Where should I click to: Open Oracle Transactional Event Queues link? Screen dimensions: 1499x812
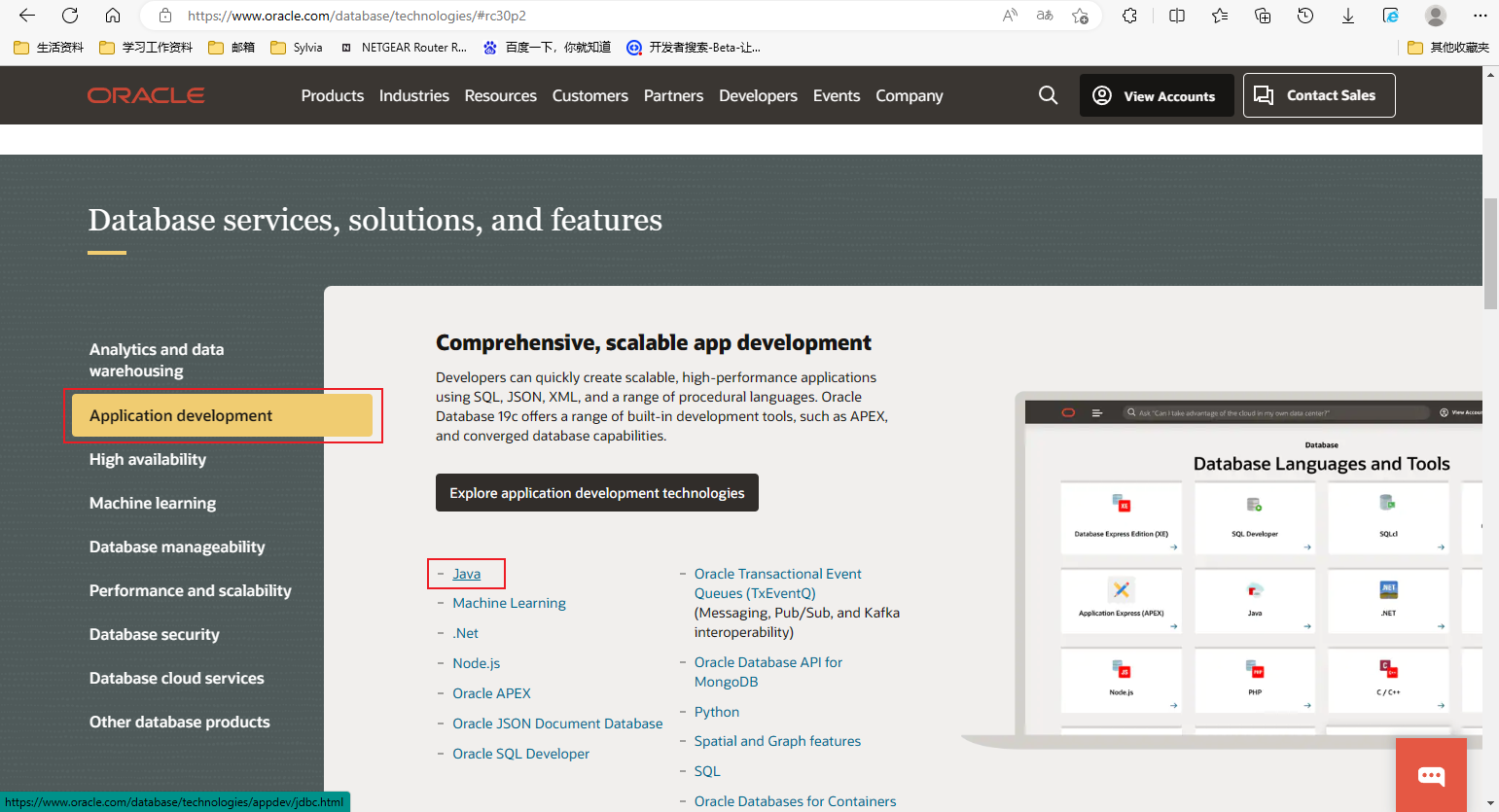[x=778, y=583]
